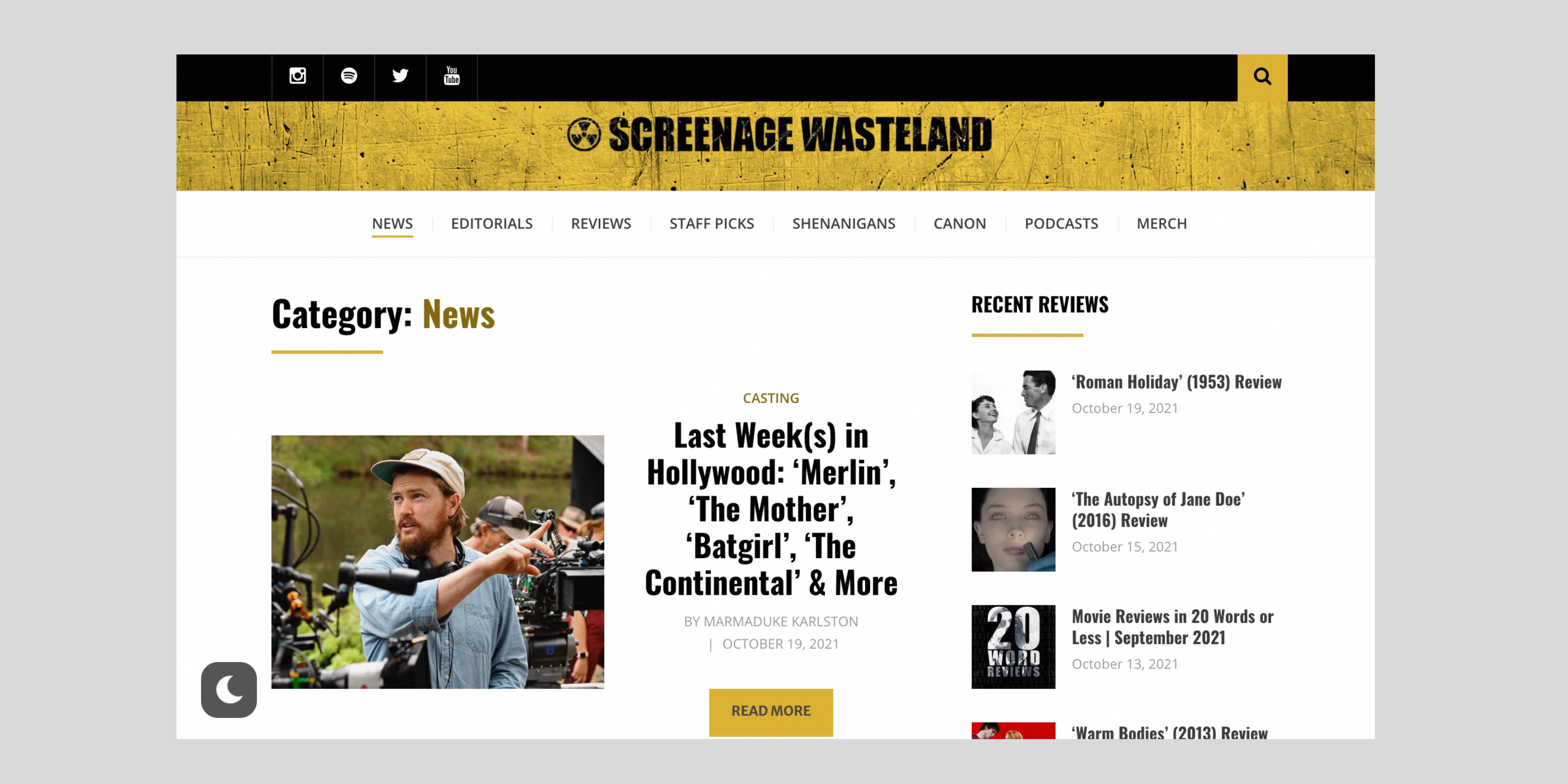Screen dimensions: 1568x784
Task: Open the Casting category link
Action: 771,398
